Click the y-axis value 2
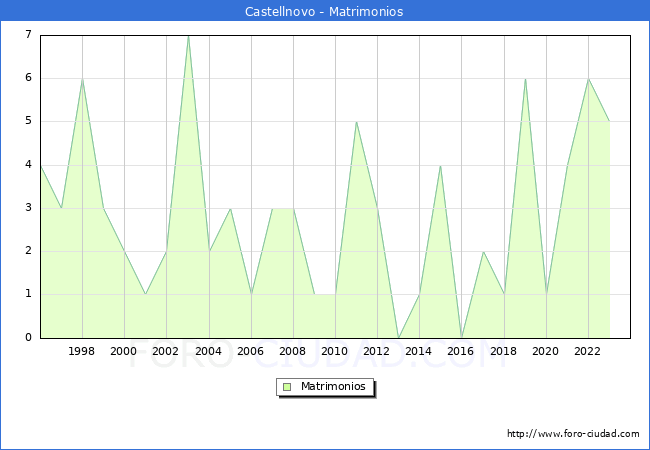 tap(28, 251)
